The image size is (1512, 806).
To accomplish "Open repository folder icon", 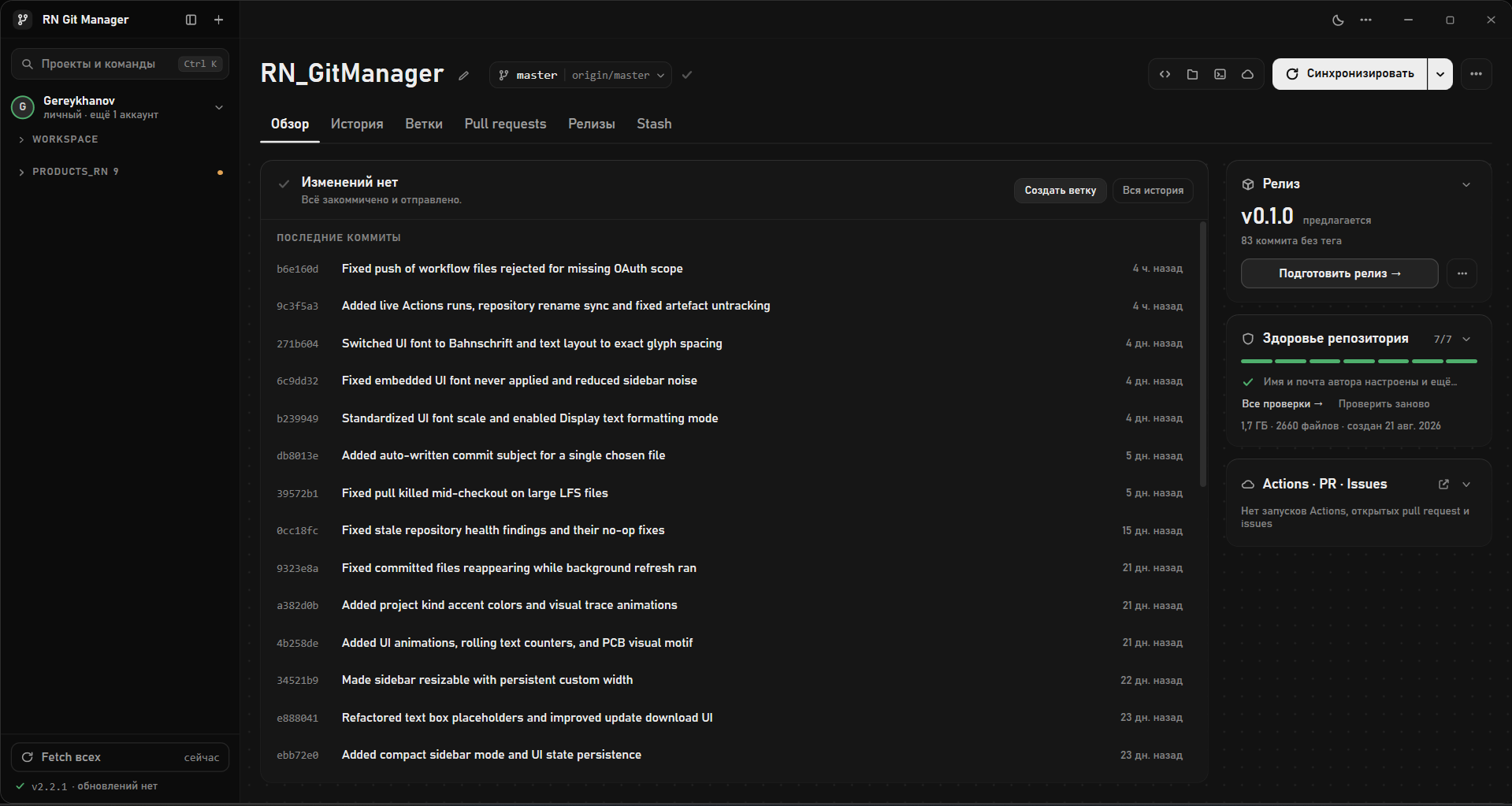I will point(1193,74).
